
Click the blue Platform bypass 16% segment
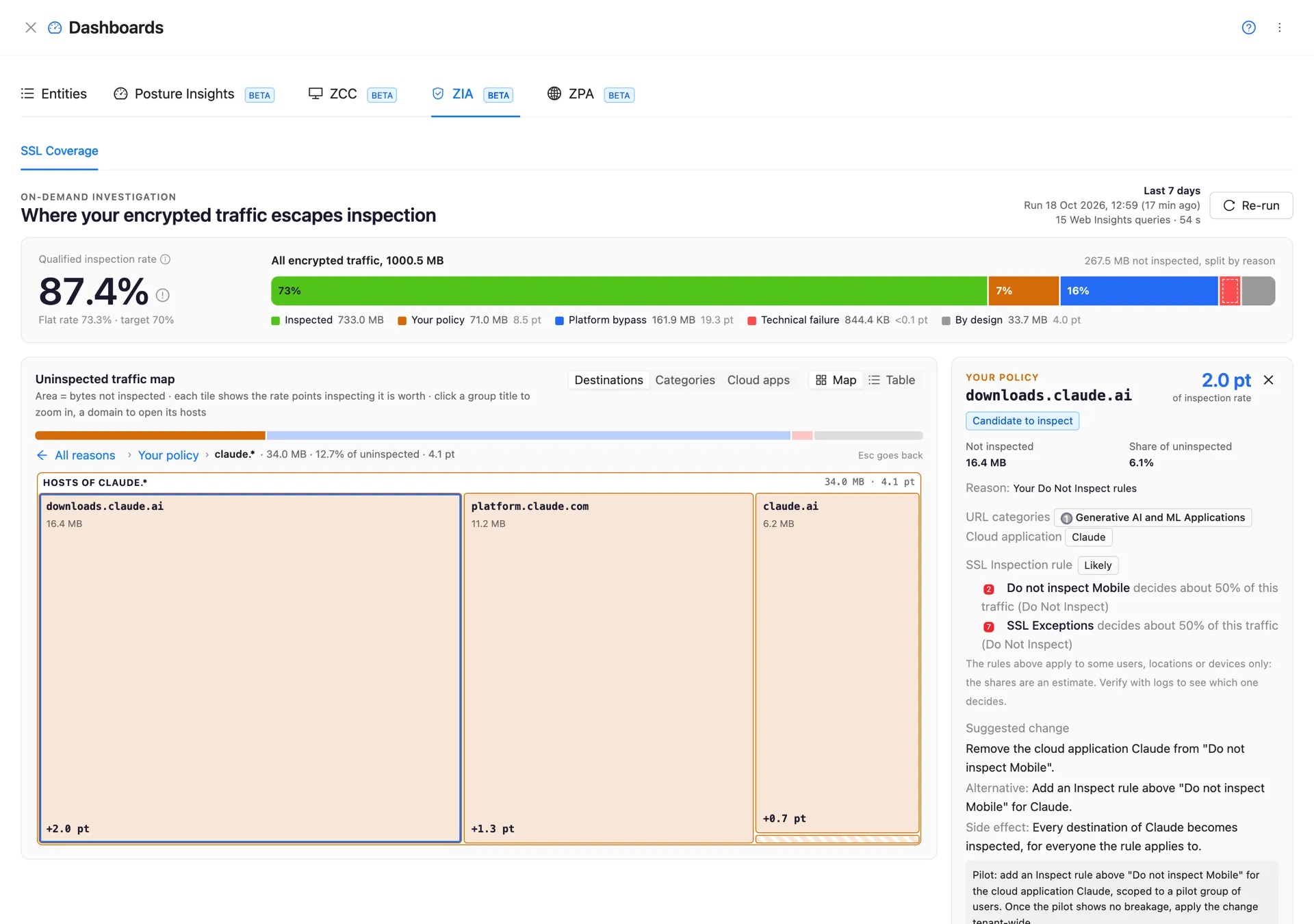1139,291
